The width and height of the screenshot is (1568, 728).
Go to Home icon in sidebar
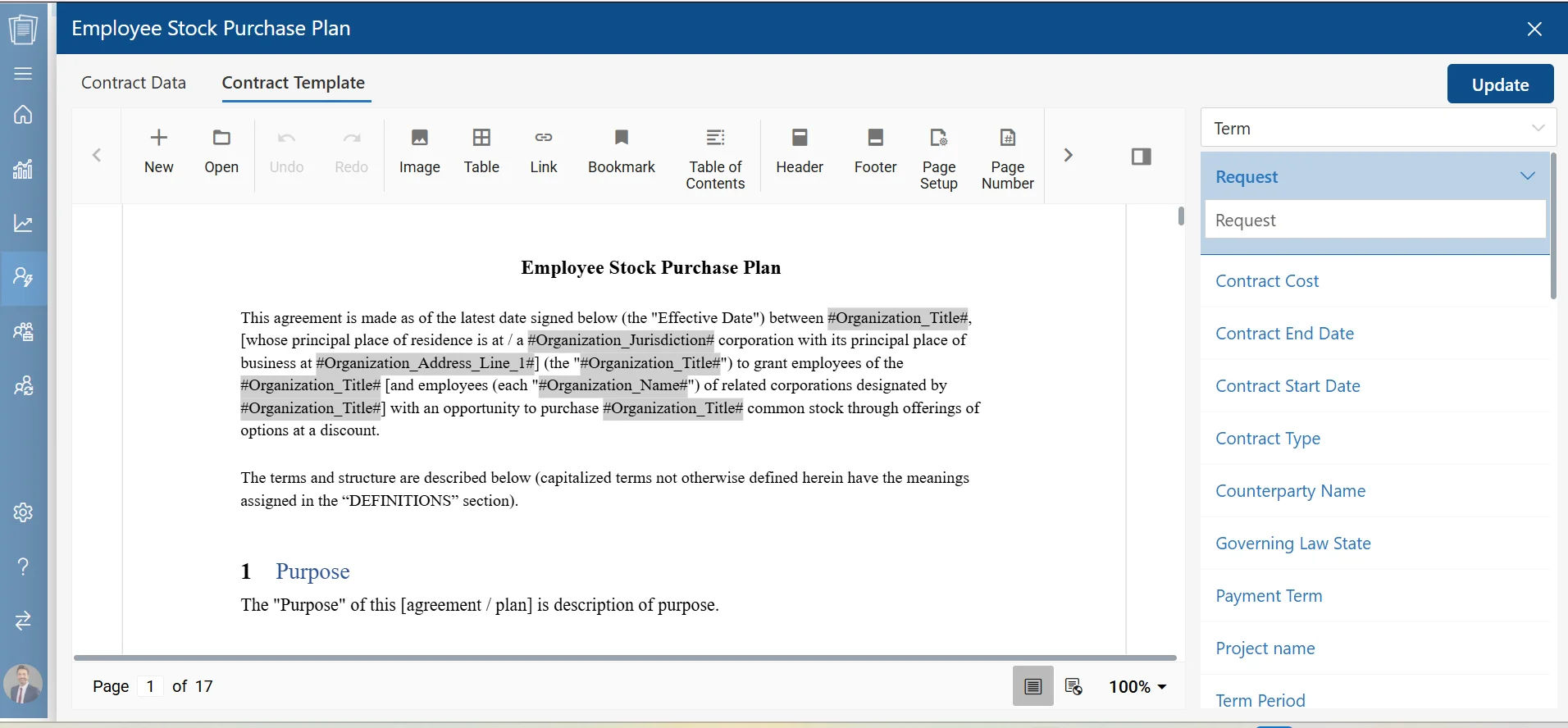[x=23, y=115]
